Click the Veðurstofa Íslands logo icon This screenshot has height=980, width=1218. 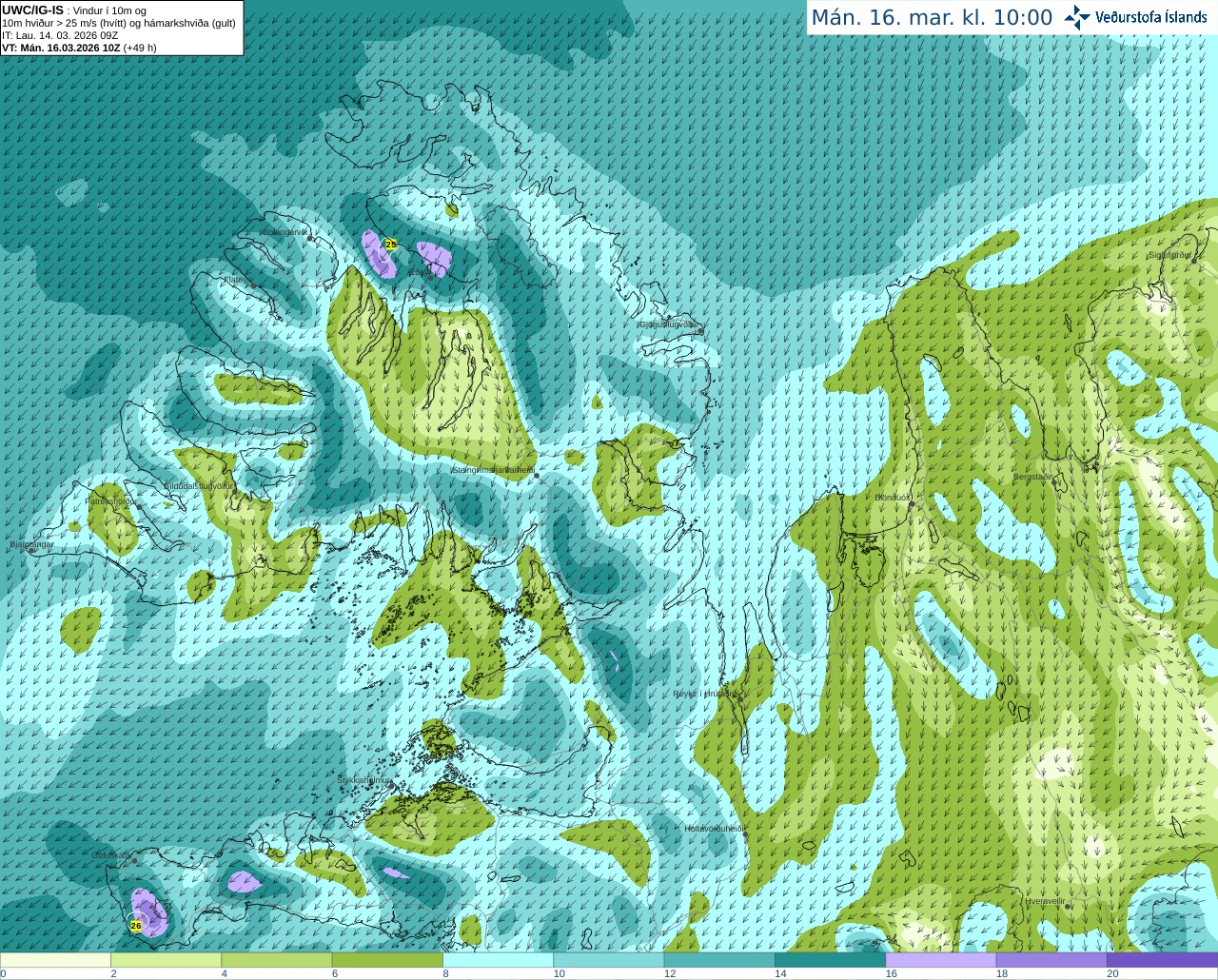(x=1076, y=17)
